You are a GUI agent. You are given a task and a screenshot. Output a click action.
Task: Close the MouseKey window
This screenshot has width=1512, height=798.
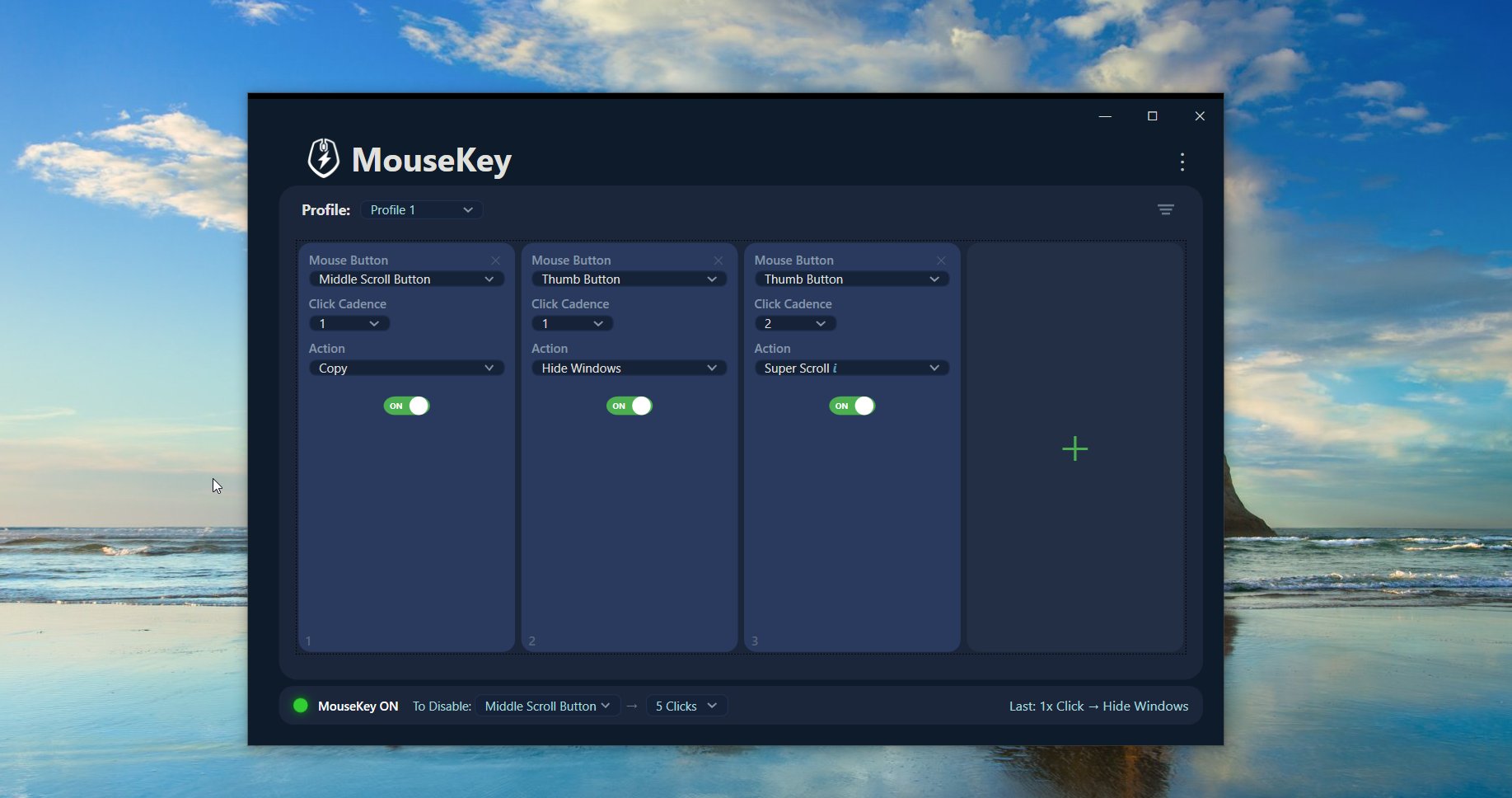pos(1200,116)
